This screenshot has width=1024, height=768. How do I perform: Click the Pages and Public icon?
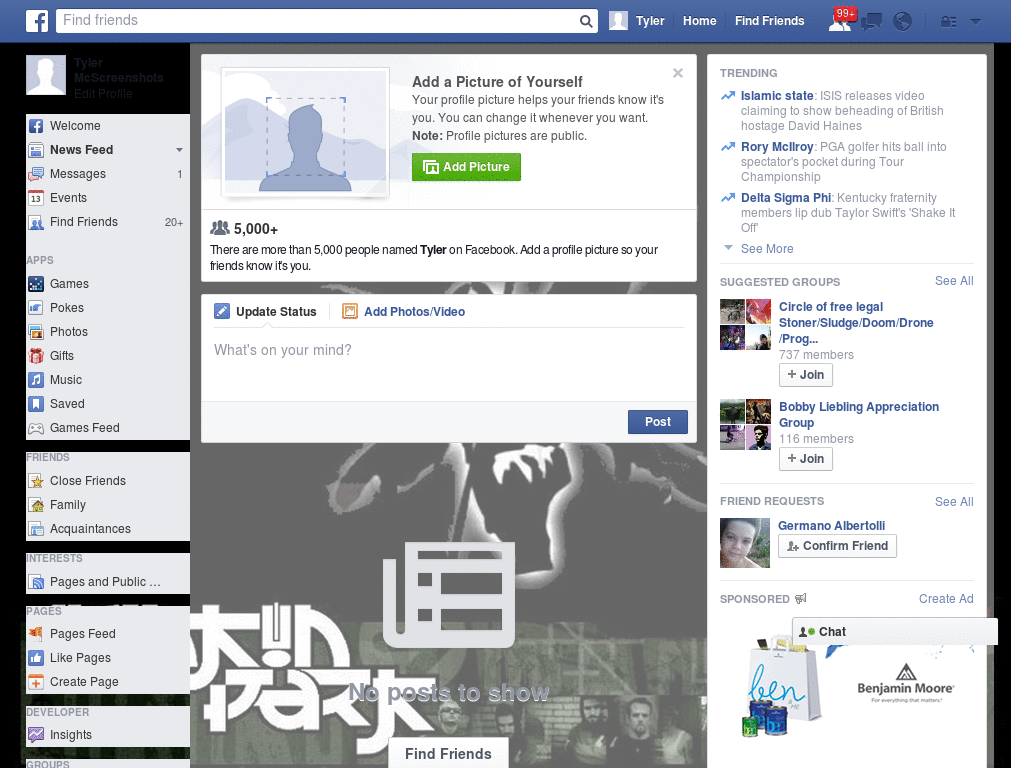[x=36, y=582]
